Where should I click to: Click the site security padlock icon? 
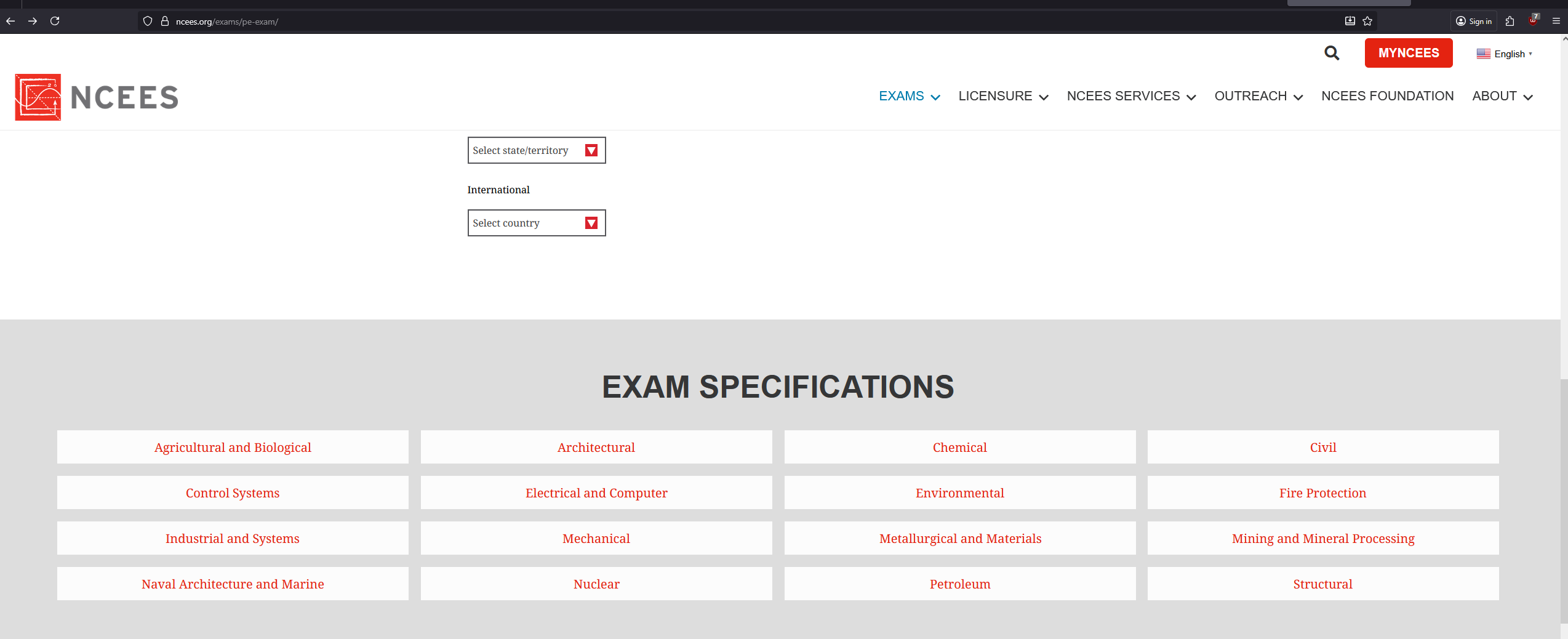[x=165, y=21]
